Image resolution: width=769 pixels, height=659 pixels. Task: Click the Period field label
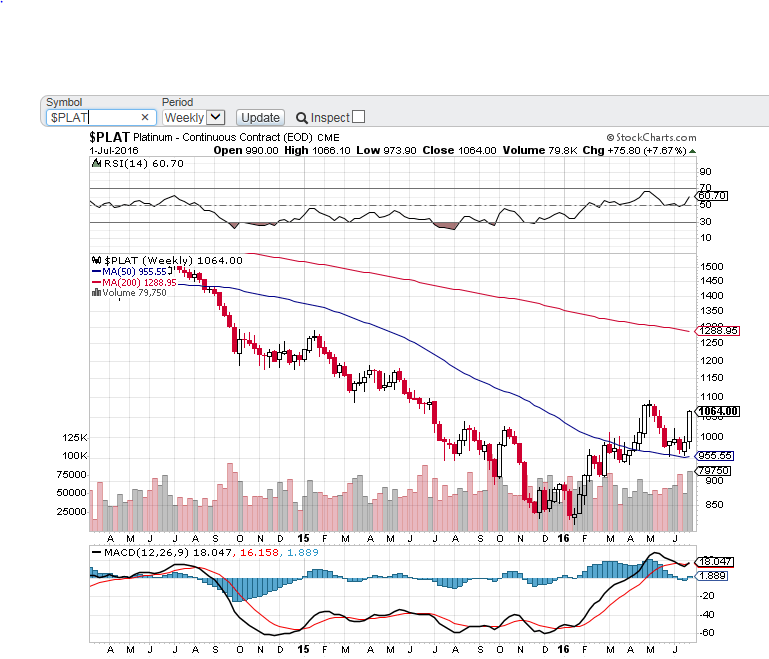(178, 102)
